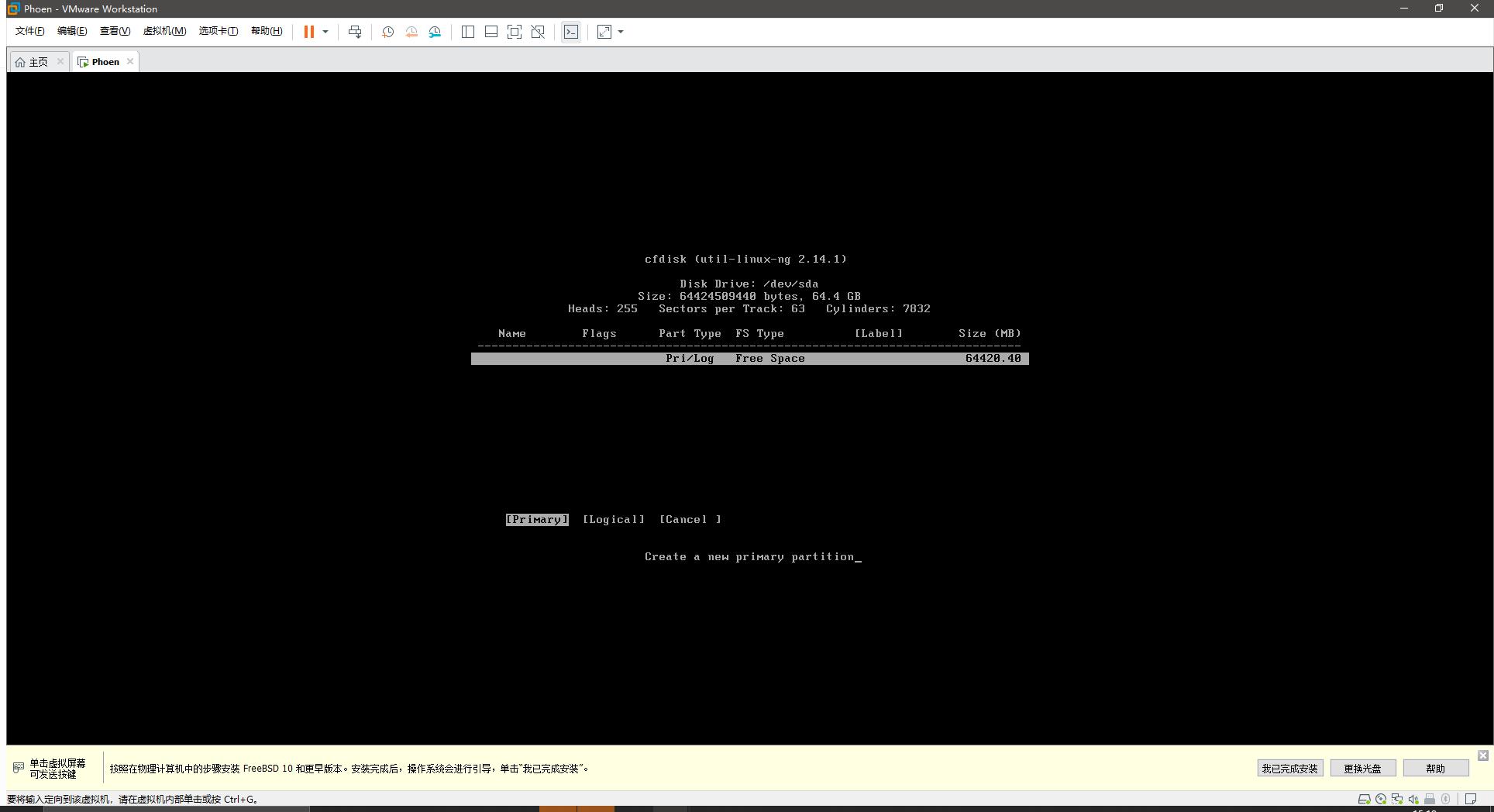Switch to the 主页 tab

pos(36,61)
